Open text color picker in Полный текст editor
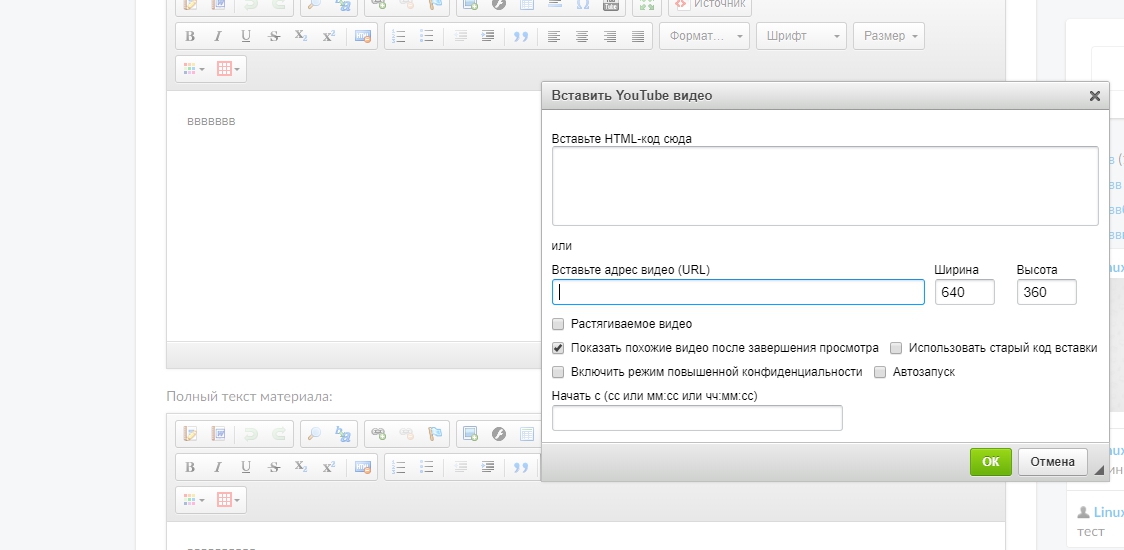1124x550 pixels. [194, 500]
